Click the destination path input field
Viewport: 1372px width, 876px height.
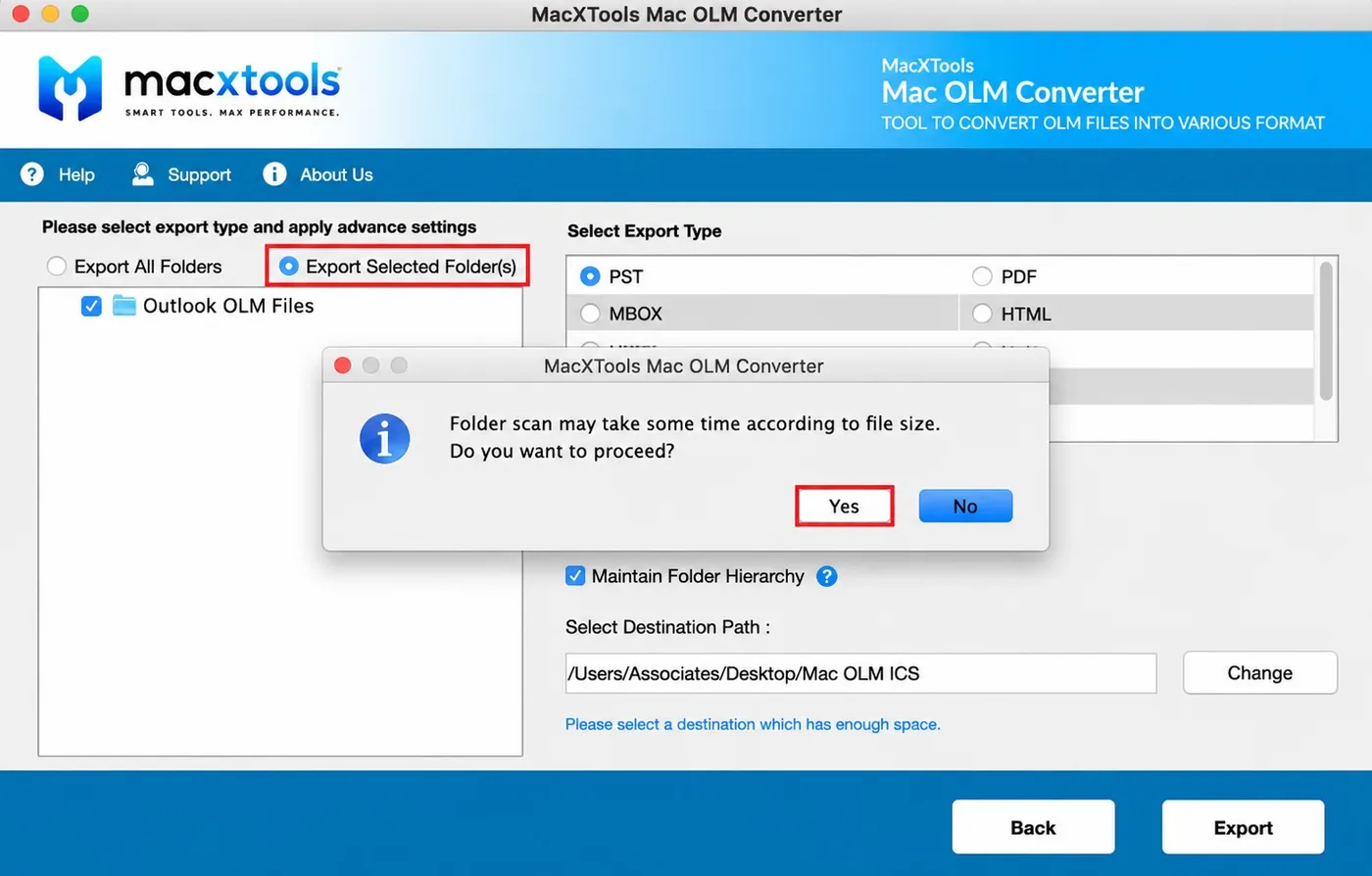(x=860, y=673)
